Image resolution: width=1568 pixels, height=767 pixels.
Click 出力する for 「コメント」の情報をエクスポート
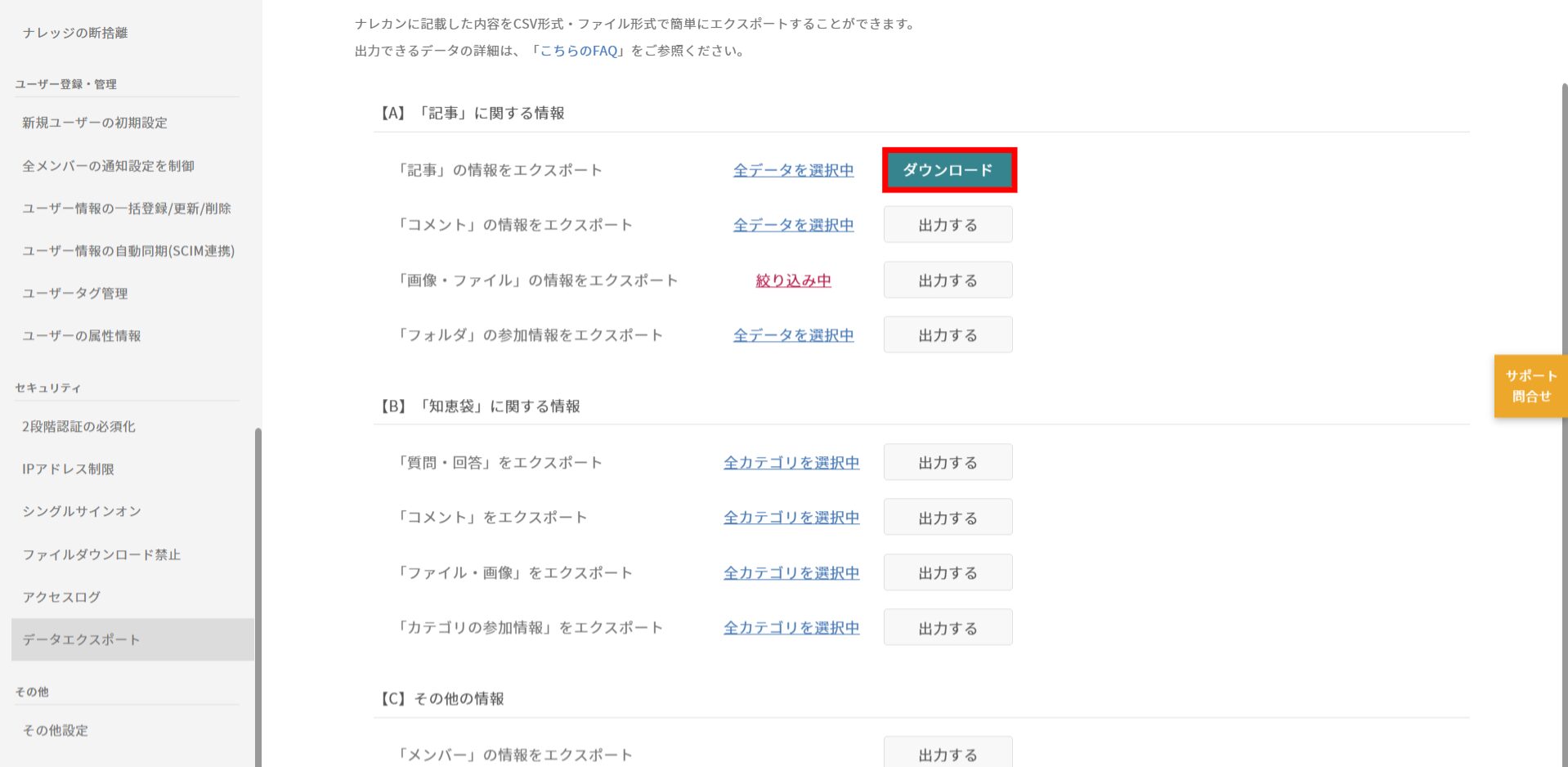click(948, 225)
